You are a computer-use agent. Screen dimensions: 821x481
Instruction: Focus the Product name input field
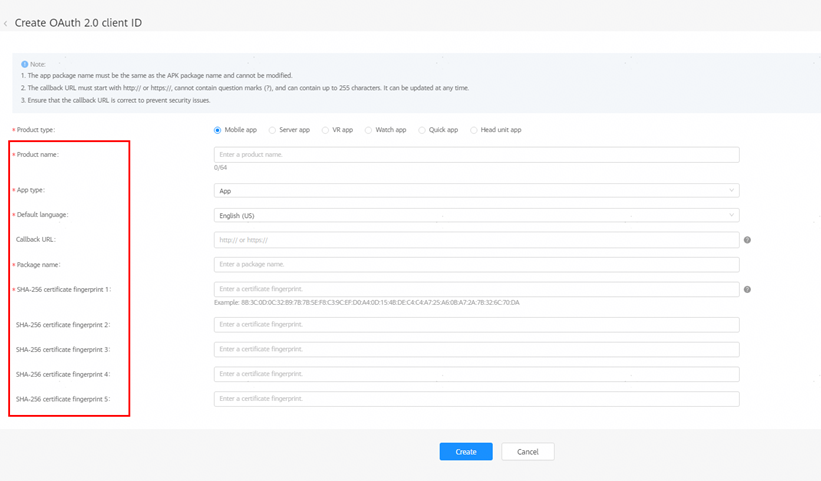coord(476,154)
